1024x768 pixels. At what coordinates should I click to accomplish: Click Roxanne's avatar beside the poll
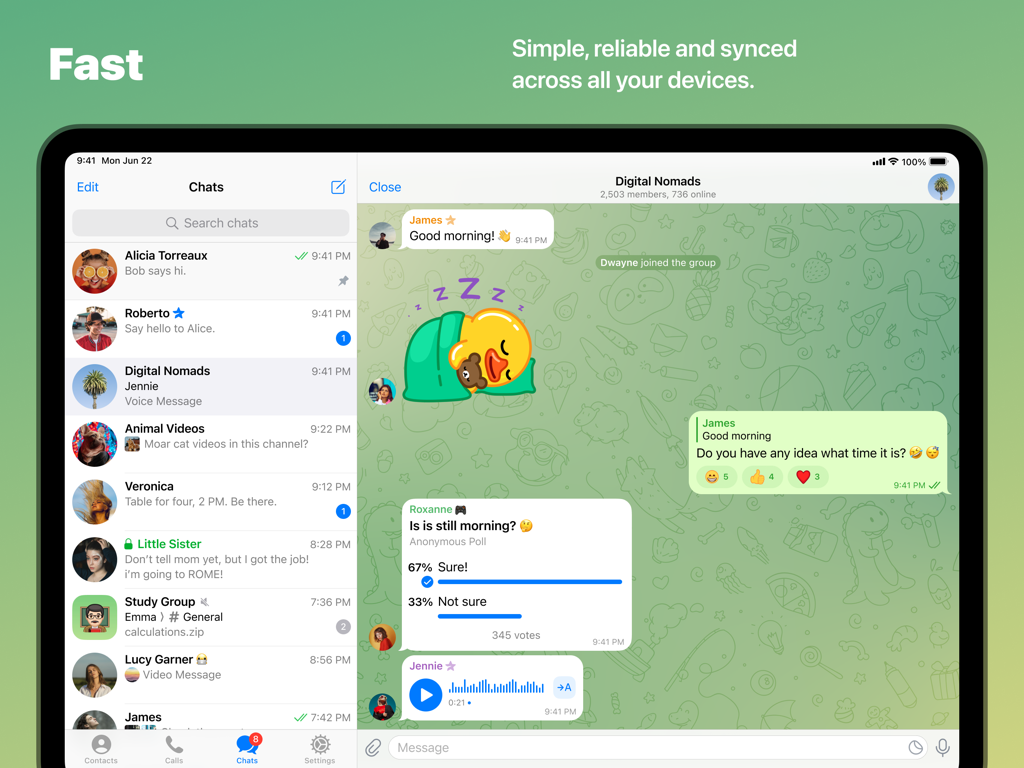click(x=382, y=637)
